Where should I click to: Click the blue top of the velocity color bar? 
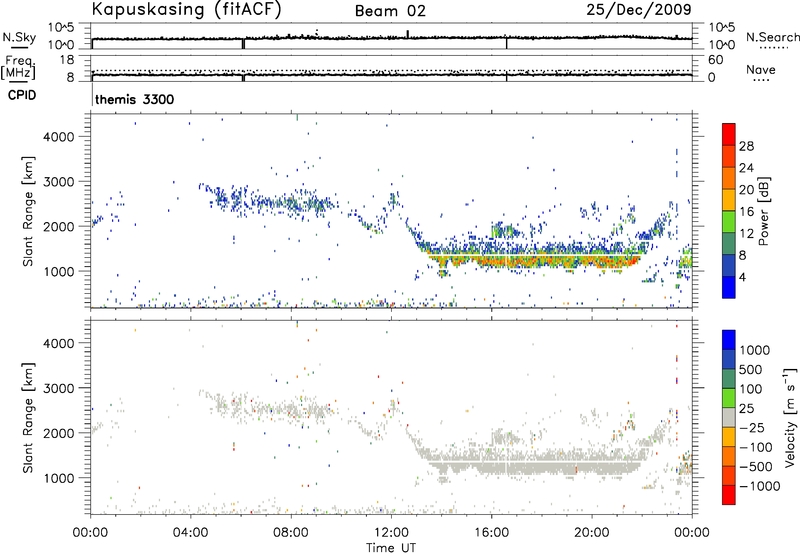pos(729,340)
